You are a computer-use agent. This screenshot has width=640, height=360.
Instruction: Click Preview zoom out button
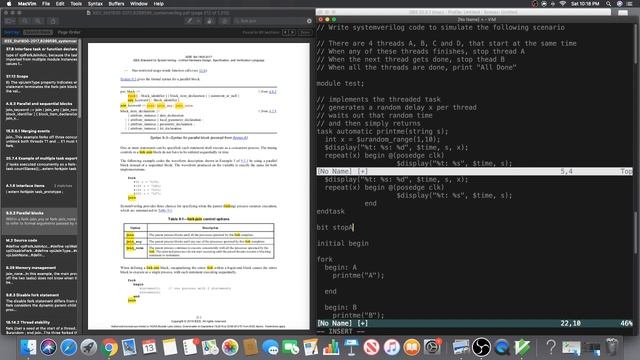(x=25, y=21)
